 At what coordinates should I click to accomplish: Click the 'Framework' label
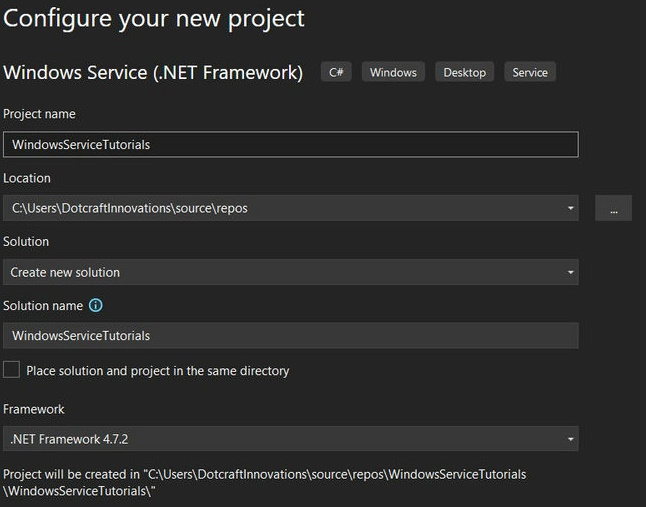pyautogui.click(x=34, y=409)
